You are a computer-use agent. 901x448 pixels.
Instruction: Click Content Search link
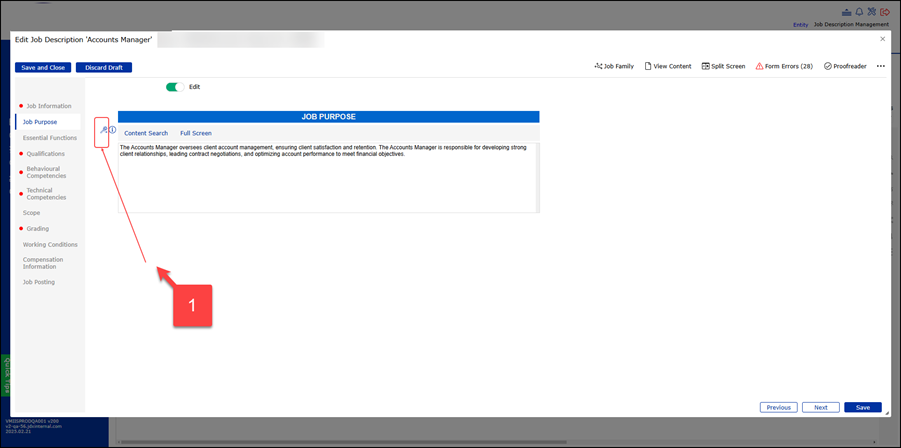click(x=146, y=133)
